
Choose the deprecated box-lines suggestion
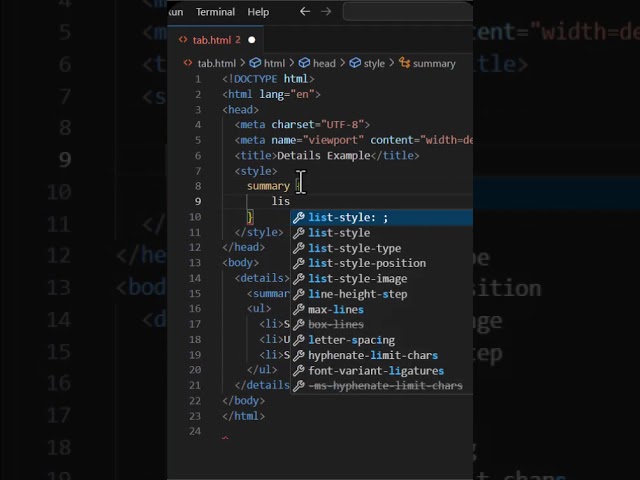coord(382,324)
